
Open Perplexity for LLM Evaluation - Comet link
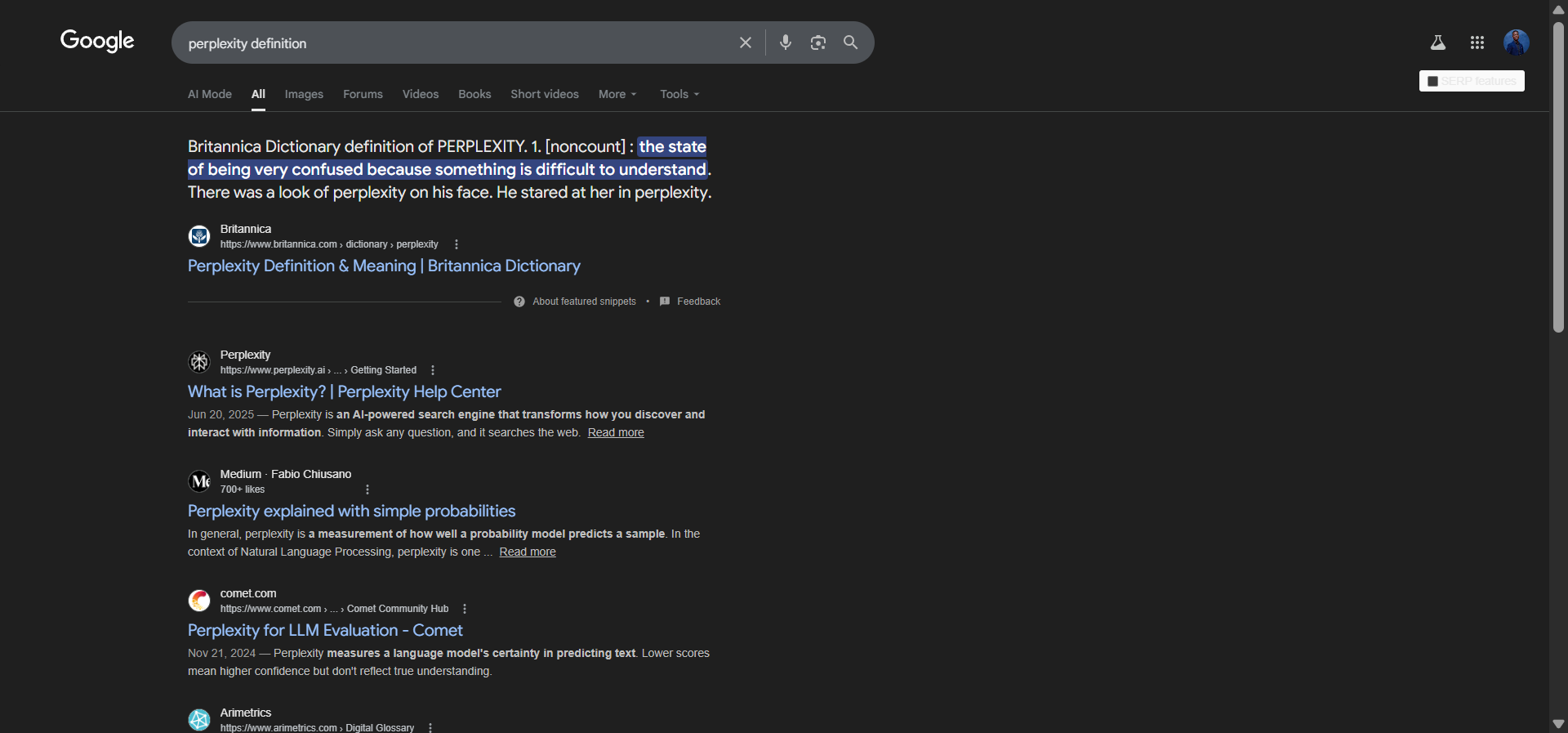pos(325,630)
